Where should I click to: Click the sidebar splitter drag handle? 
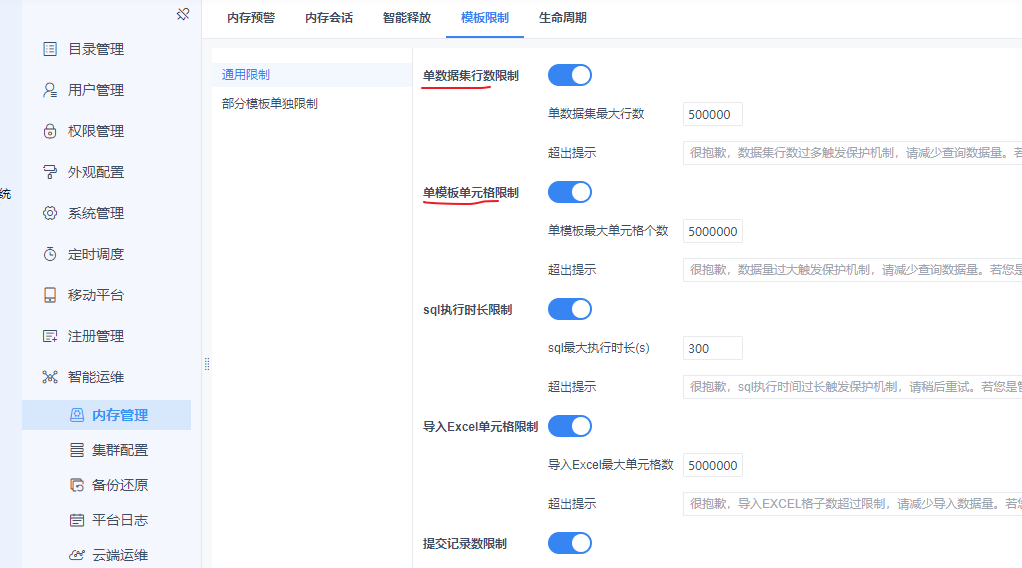coord(207,364)
